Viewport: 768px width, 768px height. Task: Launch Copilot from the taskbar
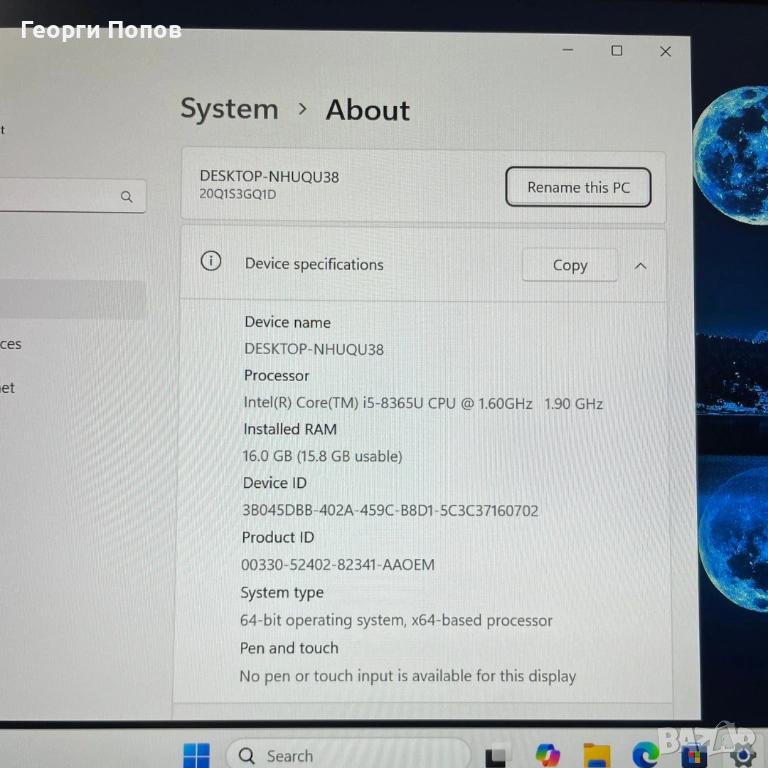547,755
